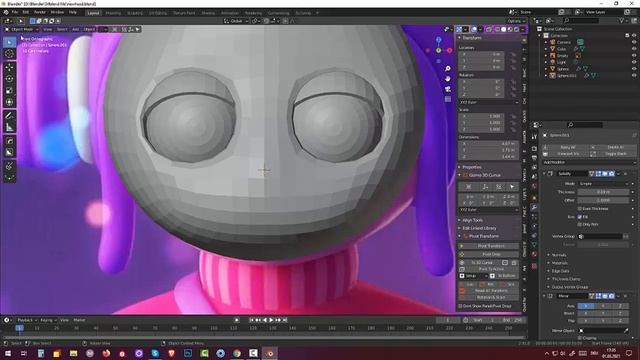Screen dimensions: 640x360
Task: Hide the Camera object in outliner
Action: (634, 42)
